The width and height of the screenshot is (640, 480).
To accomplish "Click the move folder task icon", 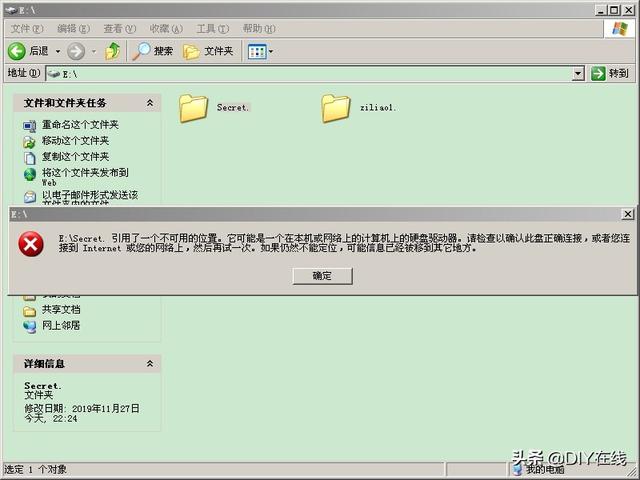I will tap(29, 142).
